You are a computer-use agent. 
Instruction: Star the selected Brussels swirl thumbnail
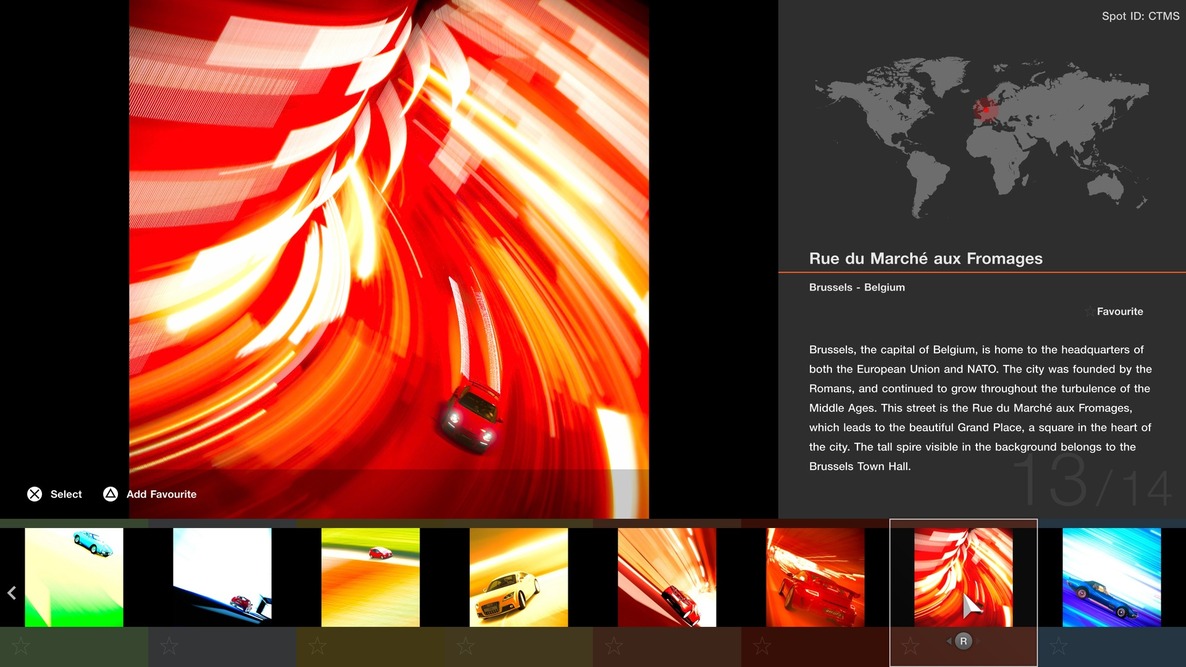coord(909,646)
